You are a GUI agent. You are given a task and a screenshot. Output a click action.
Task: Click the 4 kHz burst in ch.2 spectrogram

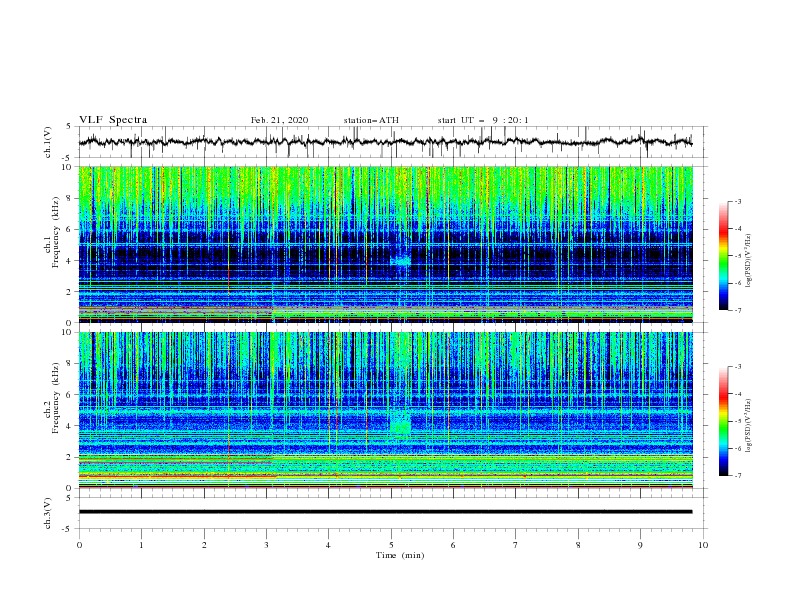click(x=401, y=423)
